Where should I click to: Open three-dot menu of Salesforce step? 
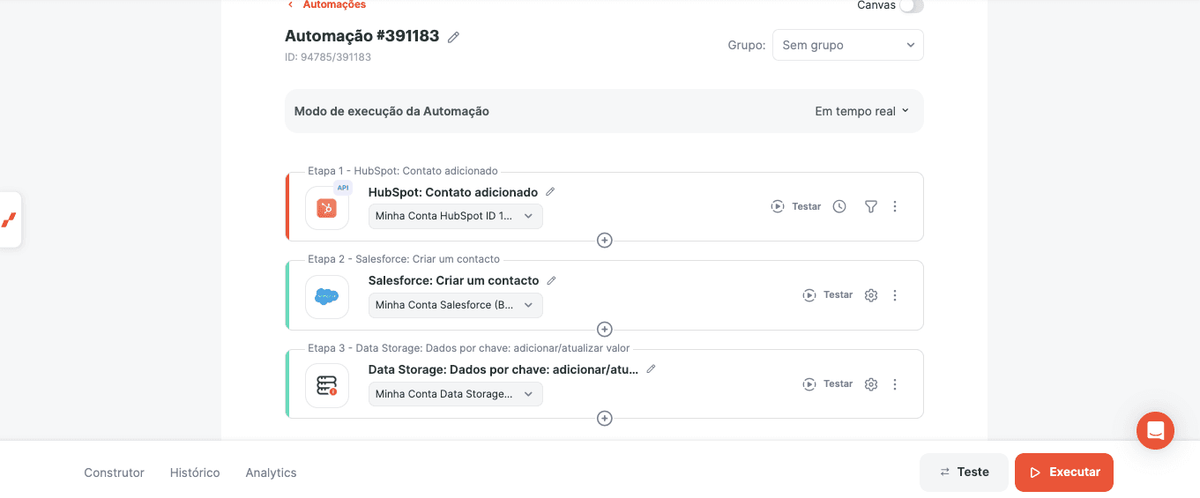pos(895,296)
